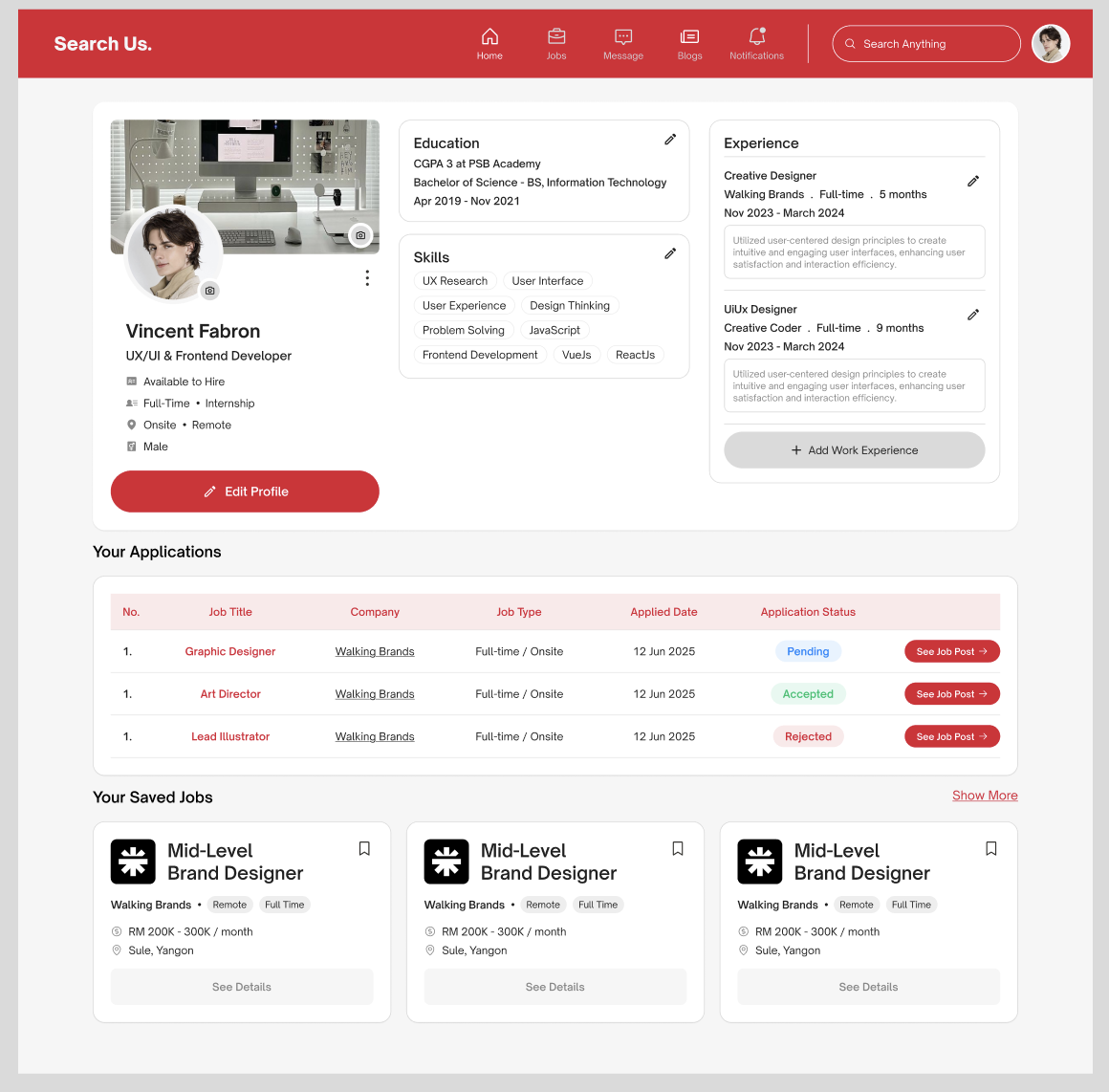
Task: Edit the UiUx Designer experience entry
Action: [x=972, y=315]
